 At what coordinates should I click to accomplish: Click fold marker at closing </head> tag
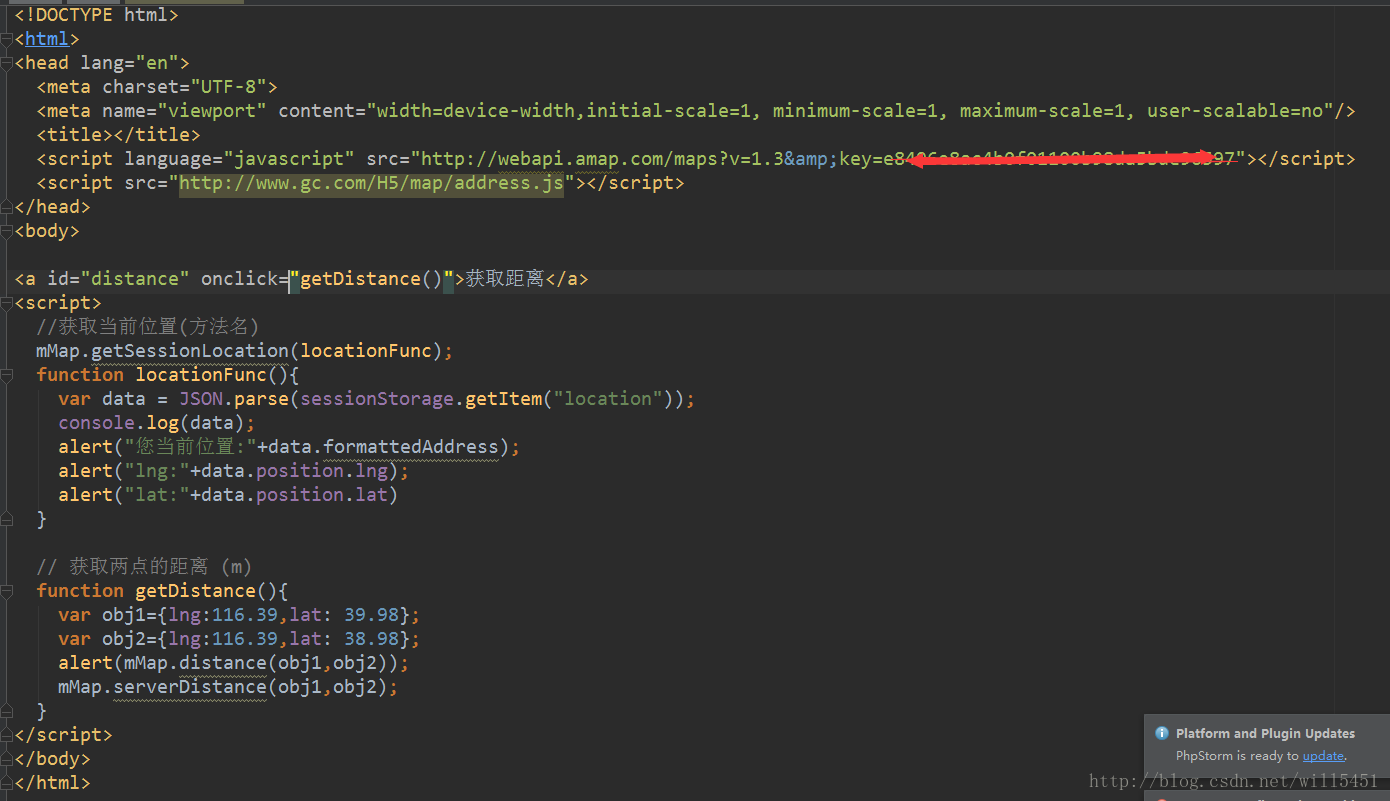pyautogui.click(x=6, y=207)
